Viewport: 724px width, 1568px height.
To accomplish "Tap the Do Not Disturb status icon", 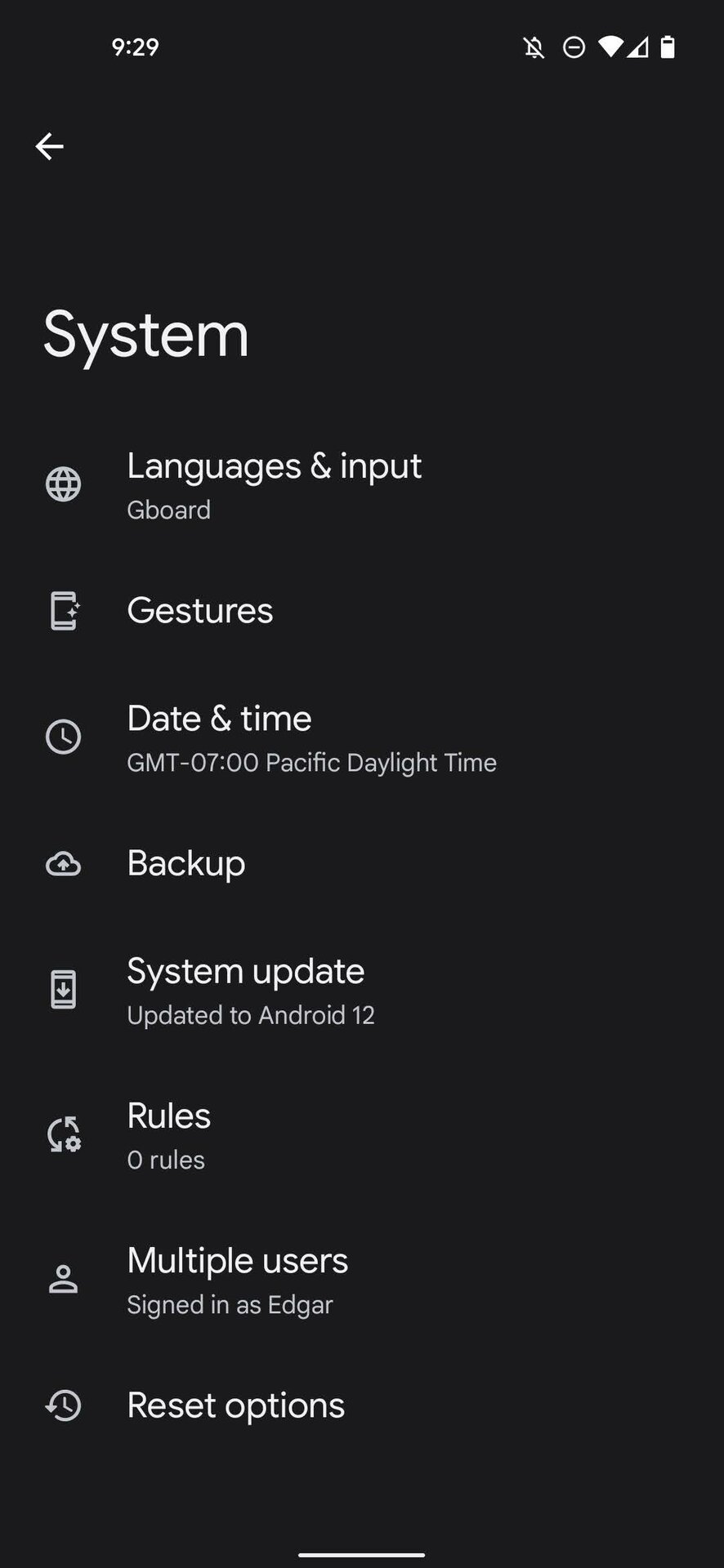I will pos(574,47).
